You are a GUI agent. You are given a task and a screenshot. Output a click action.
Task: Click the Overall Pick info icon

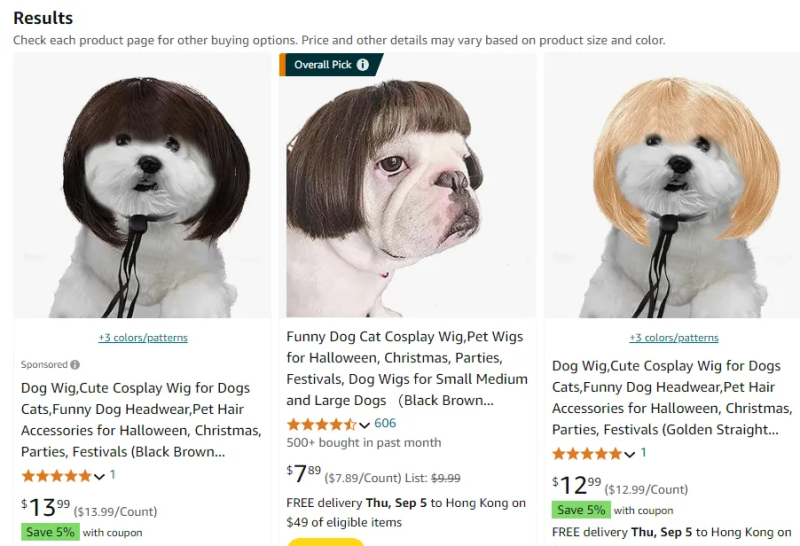click(x=363, y=65)
